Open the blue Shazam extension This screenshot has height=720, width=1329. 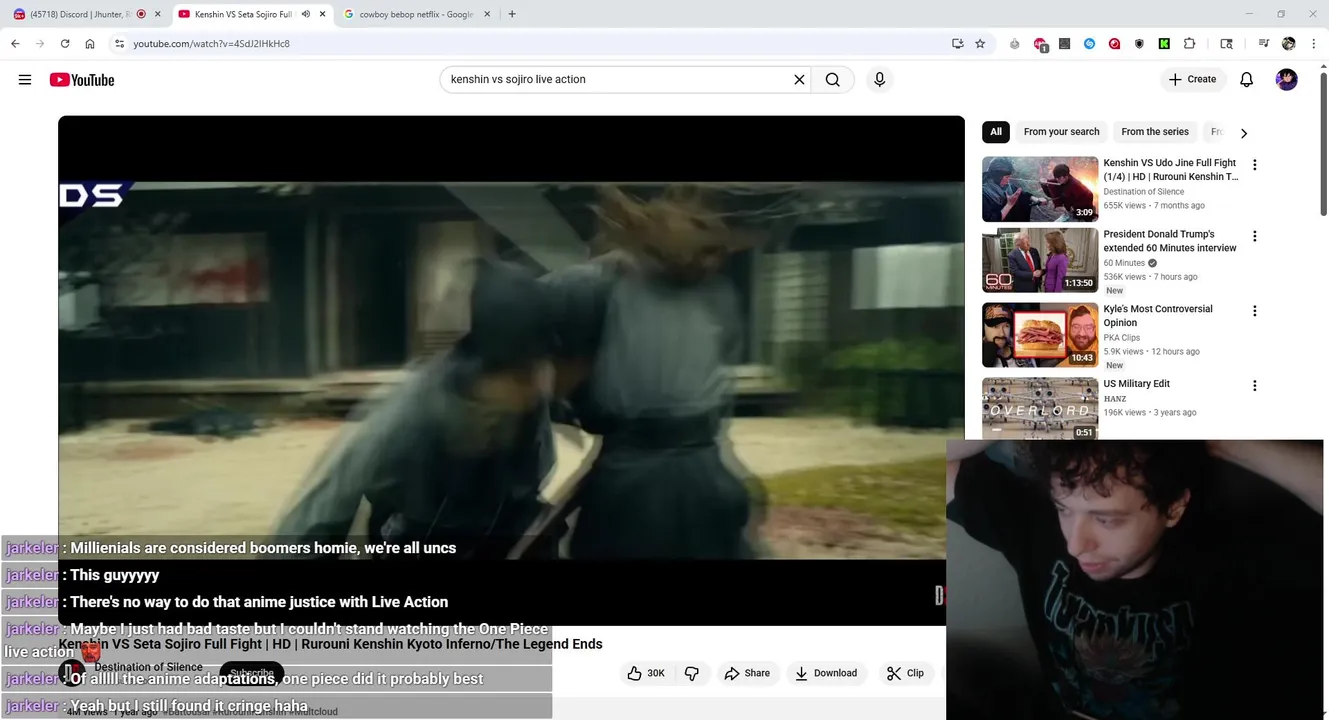(x=1090, y=44)
